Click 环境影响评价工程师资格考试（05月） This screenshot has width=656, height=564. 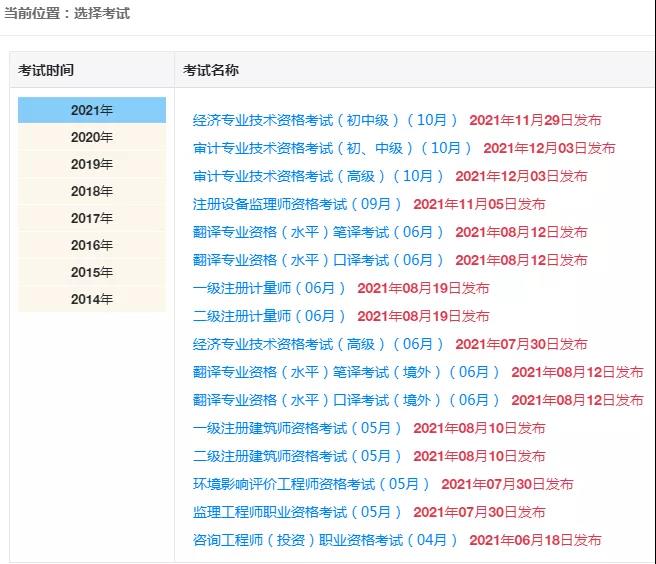pyautogui.click(x=311, y=484)
